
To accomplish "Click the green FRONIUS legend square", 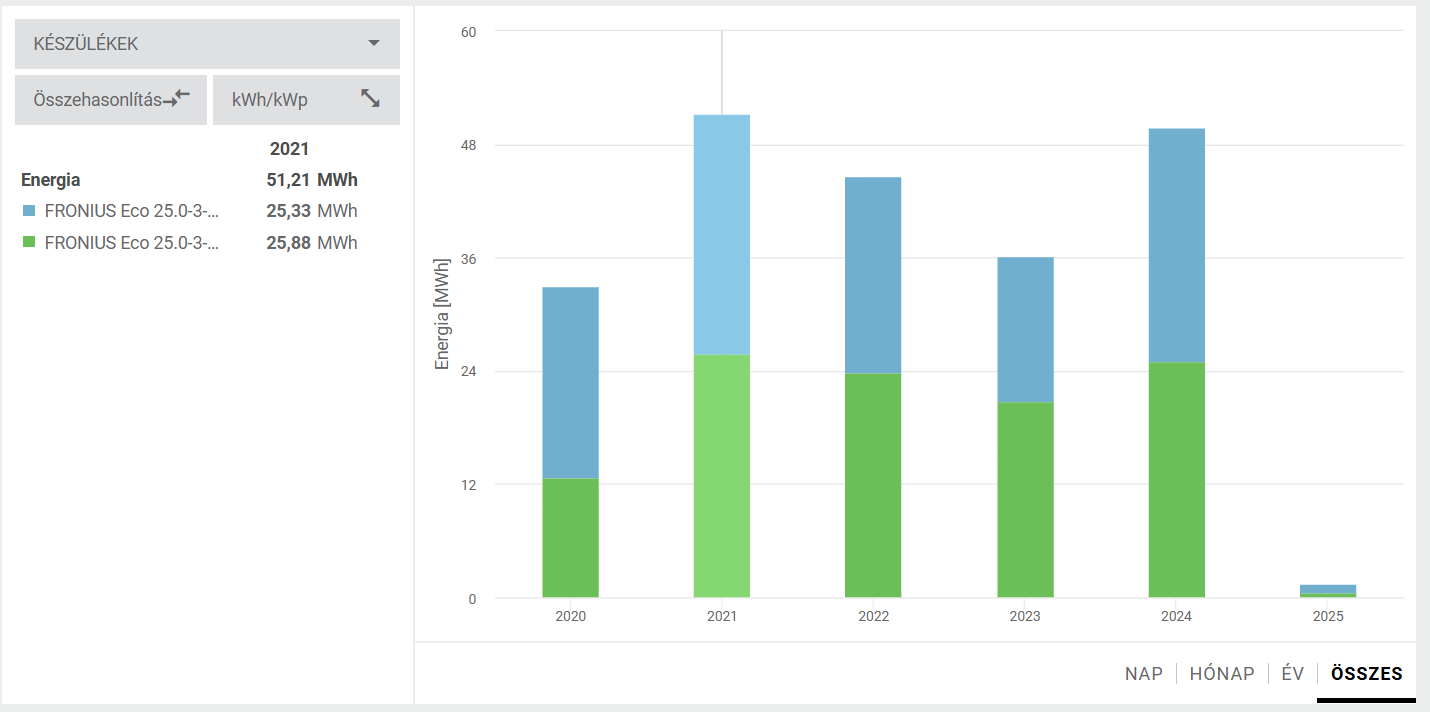I will click(x=29, y=243).
